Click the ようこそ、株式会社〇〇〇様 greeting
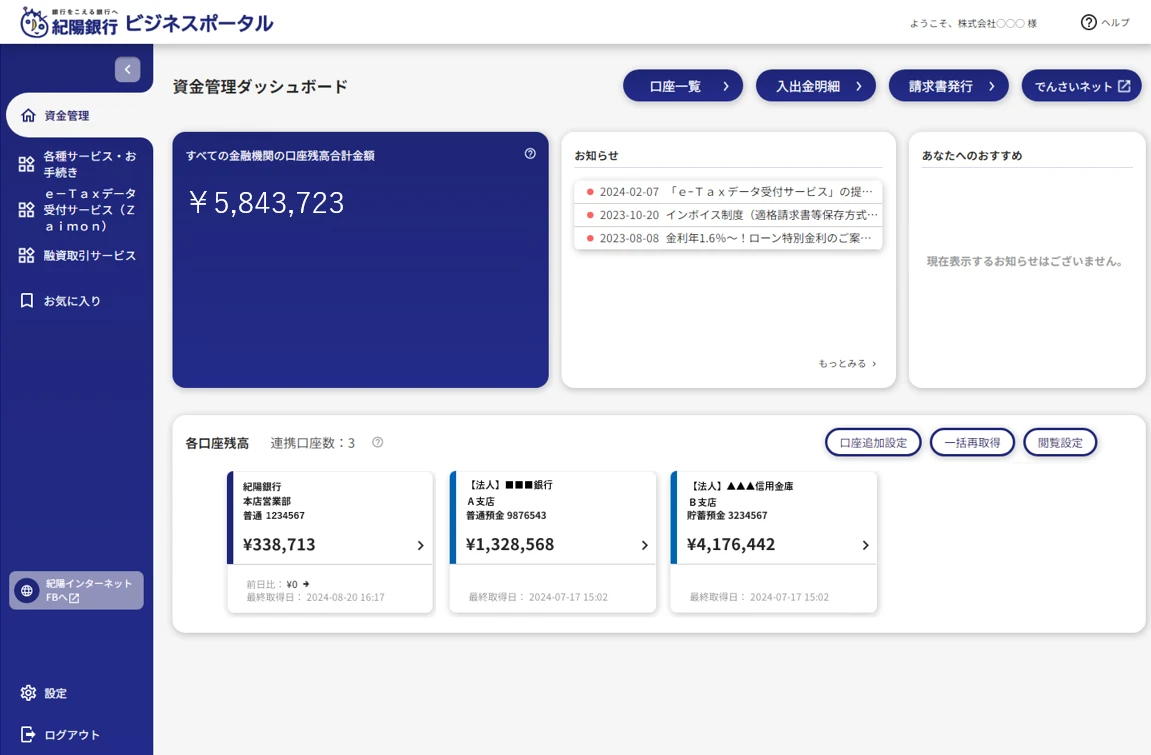Screen dimensions: 1151x755 click(973, 23)
